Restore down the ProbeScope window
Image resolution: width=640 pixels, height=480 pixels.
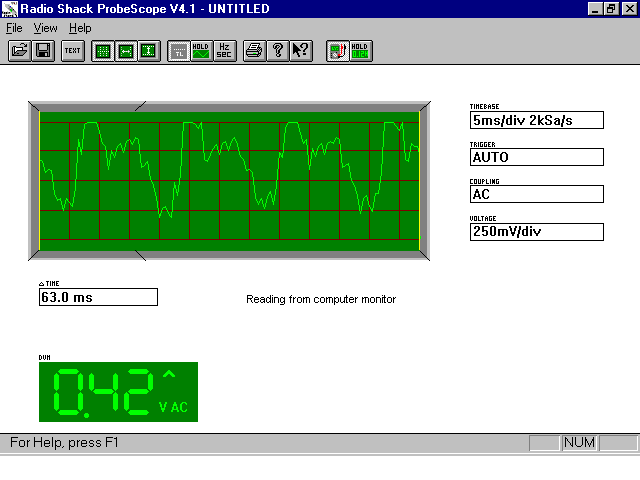[x=611, y=9]
